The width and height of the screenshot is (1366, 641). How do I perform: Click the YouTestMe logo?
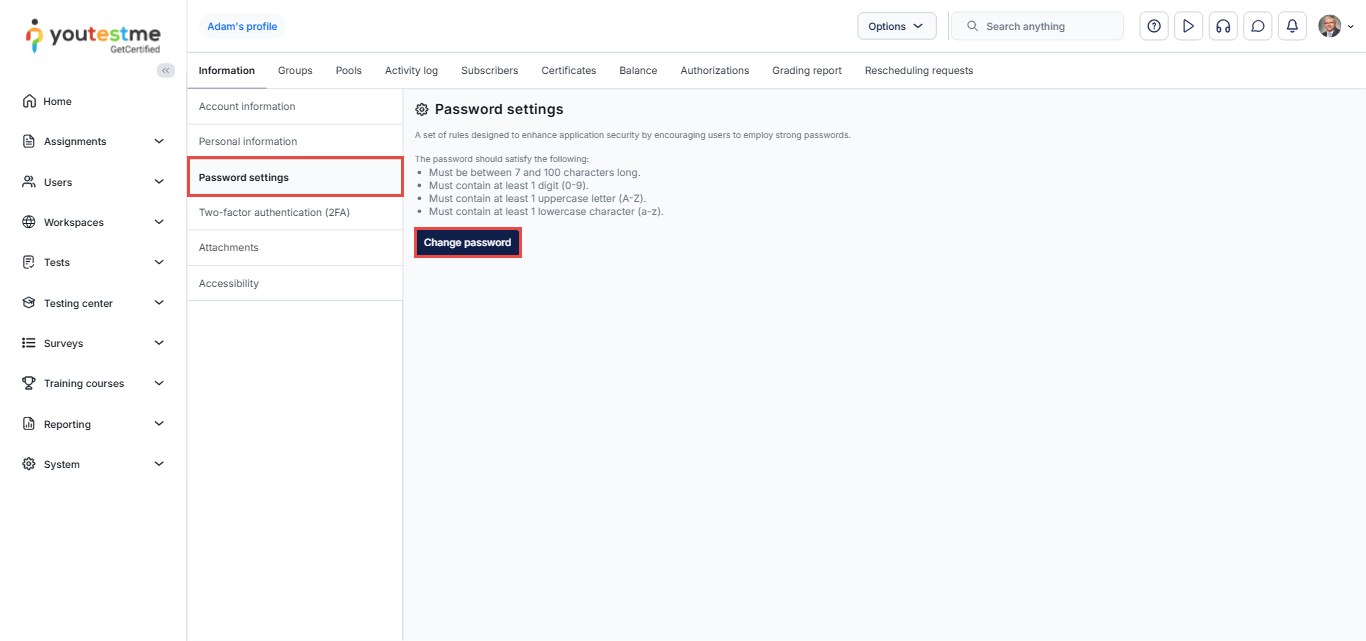93,35
